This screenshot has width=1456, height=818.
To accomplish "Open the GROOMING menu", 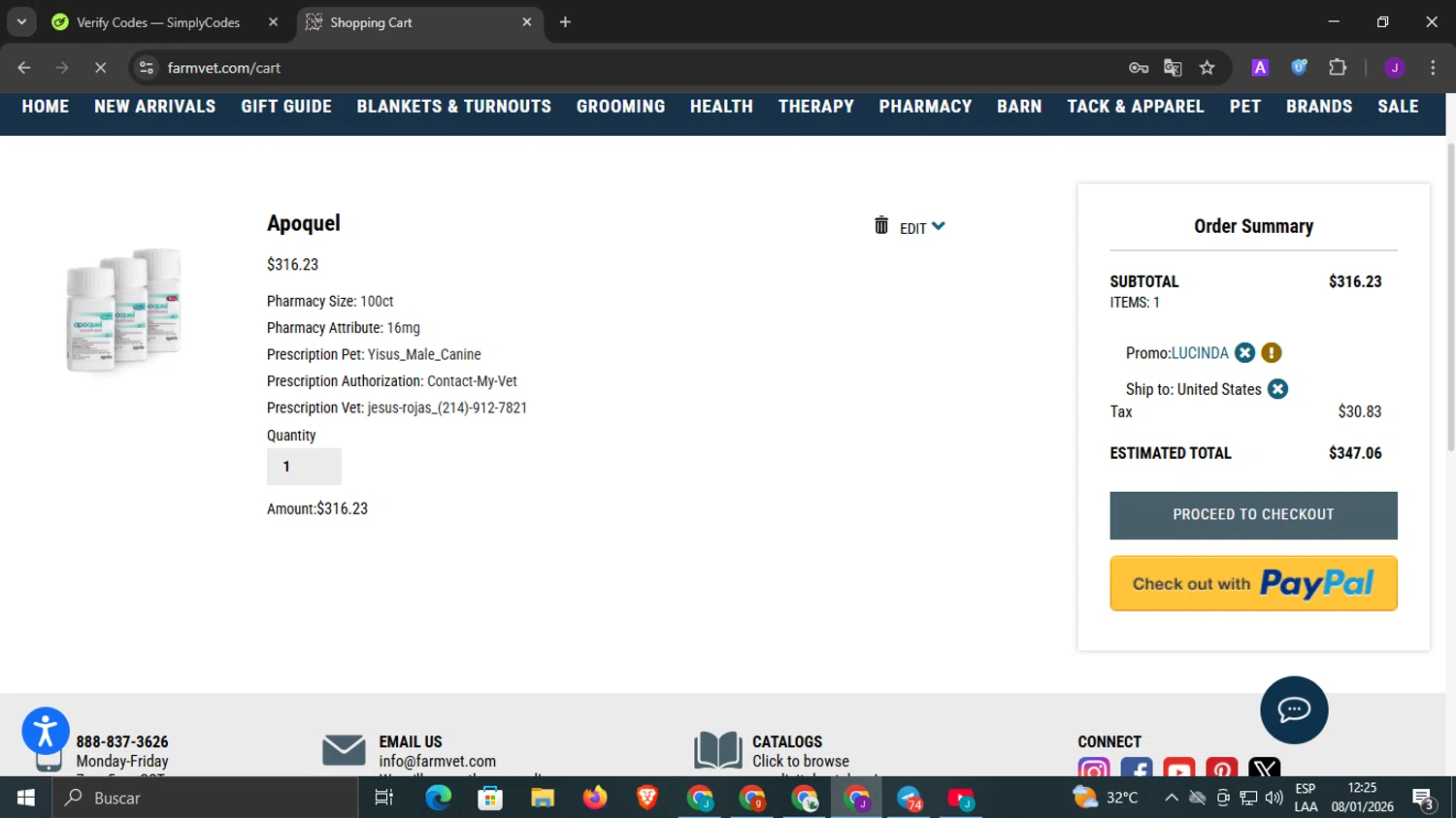I will (x=621, y=107).
